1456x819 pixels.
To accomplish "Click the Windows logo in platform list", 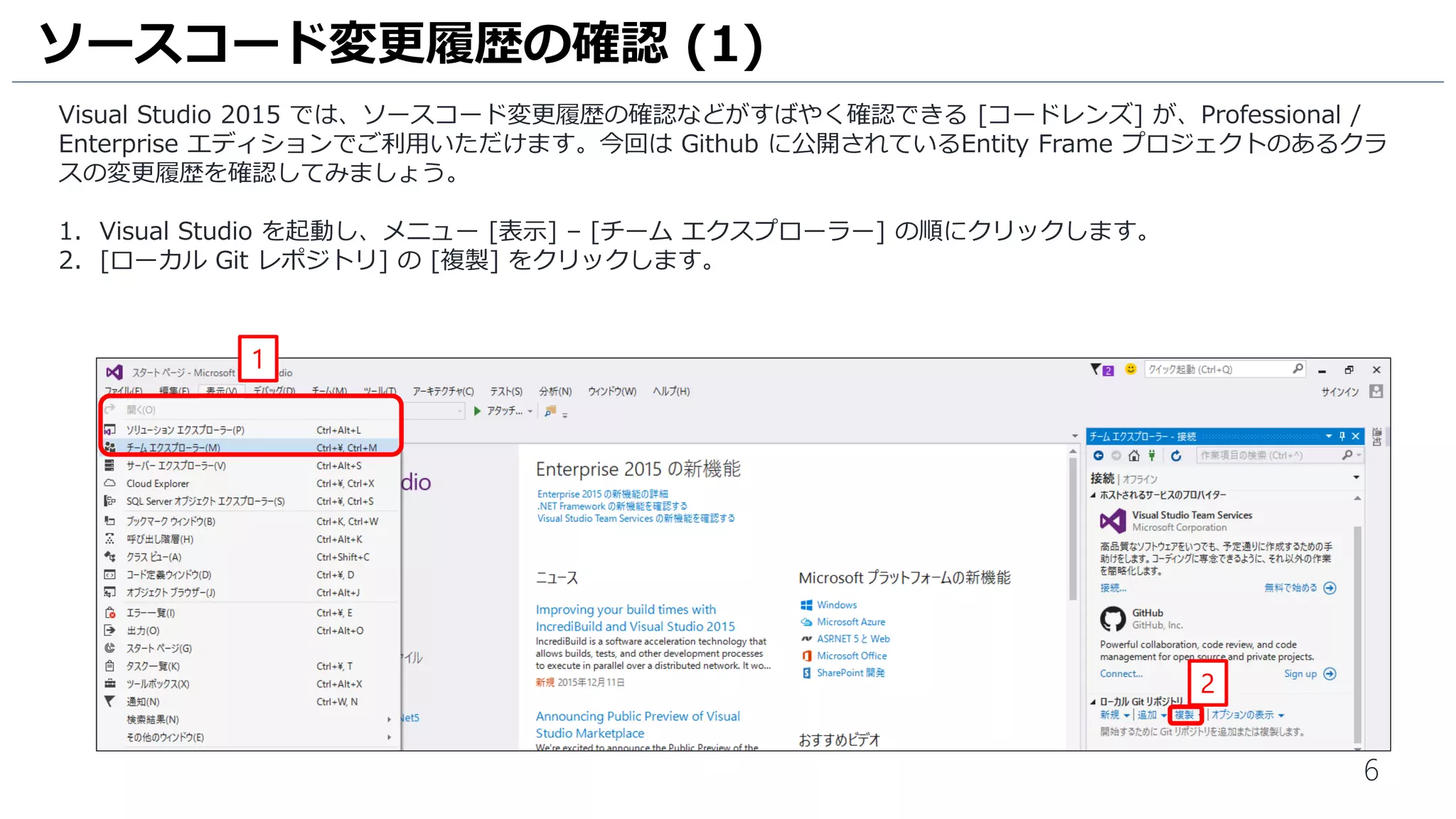I will (806, 605).
